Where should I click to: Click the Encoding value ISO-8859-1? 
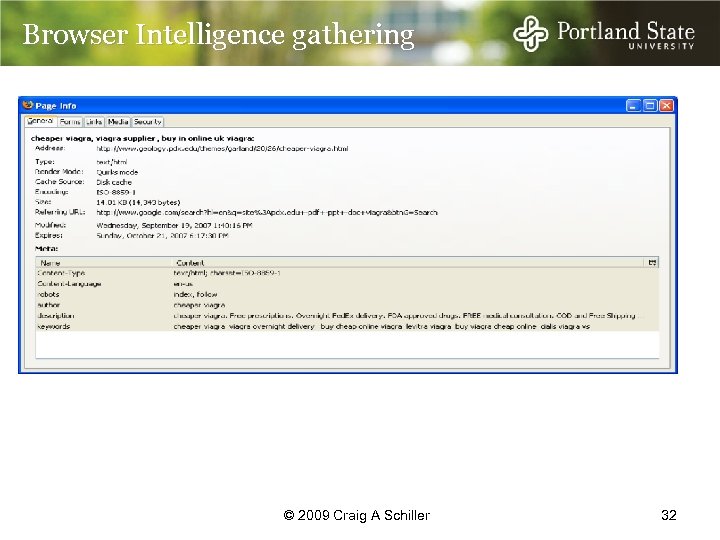coord(116,192)
